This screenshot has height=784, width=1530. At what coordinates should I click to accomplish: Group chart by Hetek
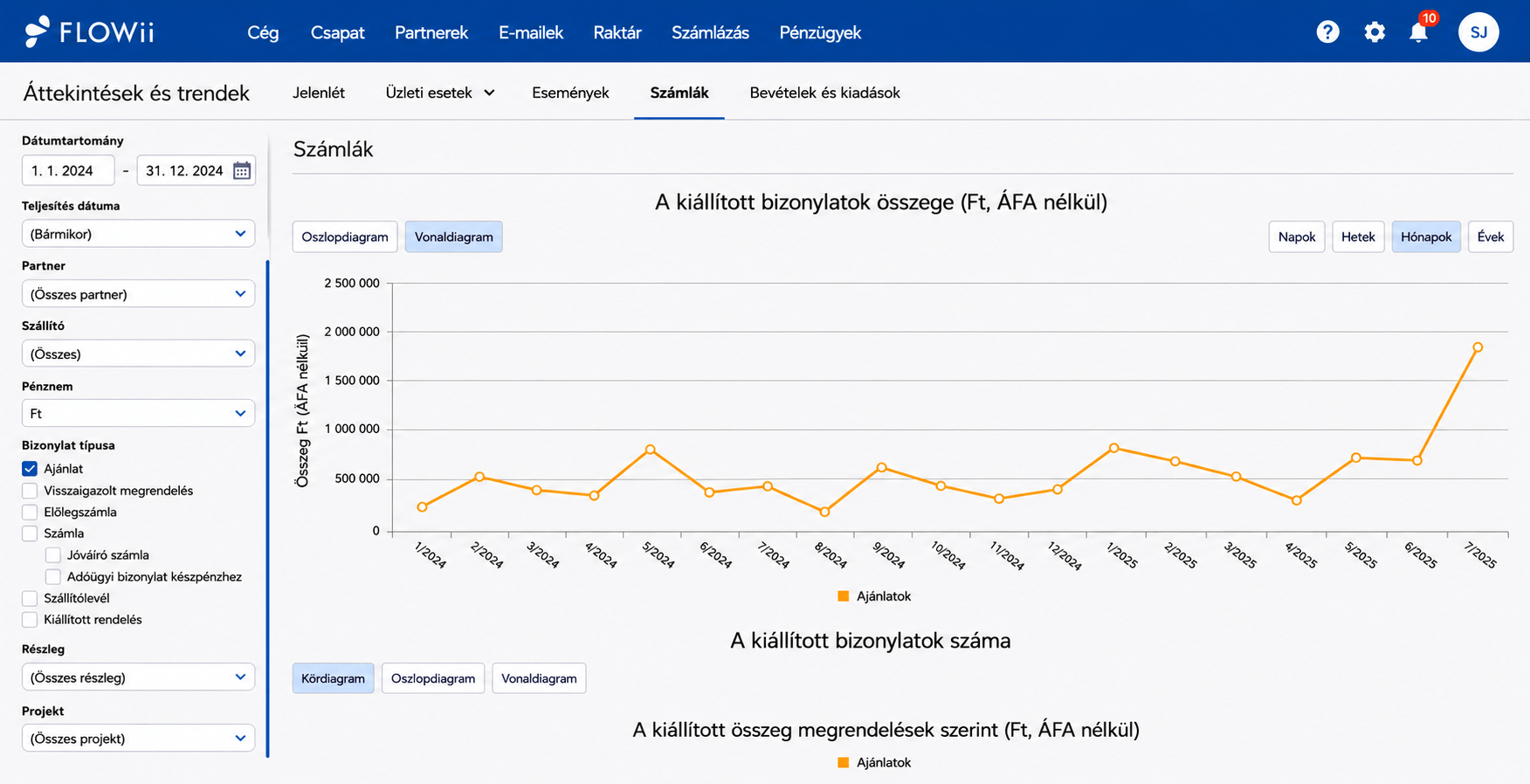[x=1358, y=237]
